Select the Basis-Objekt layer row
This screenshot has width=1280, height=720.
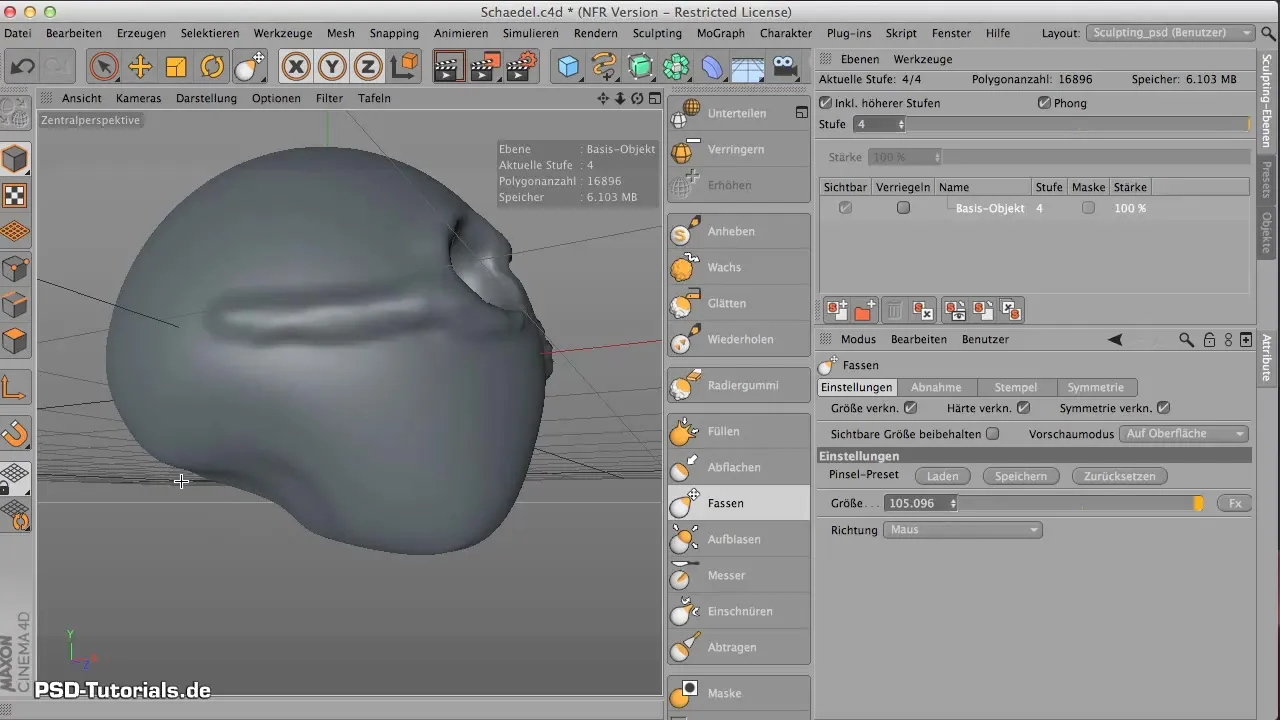(1034, 208)
